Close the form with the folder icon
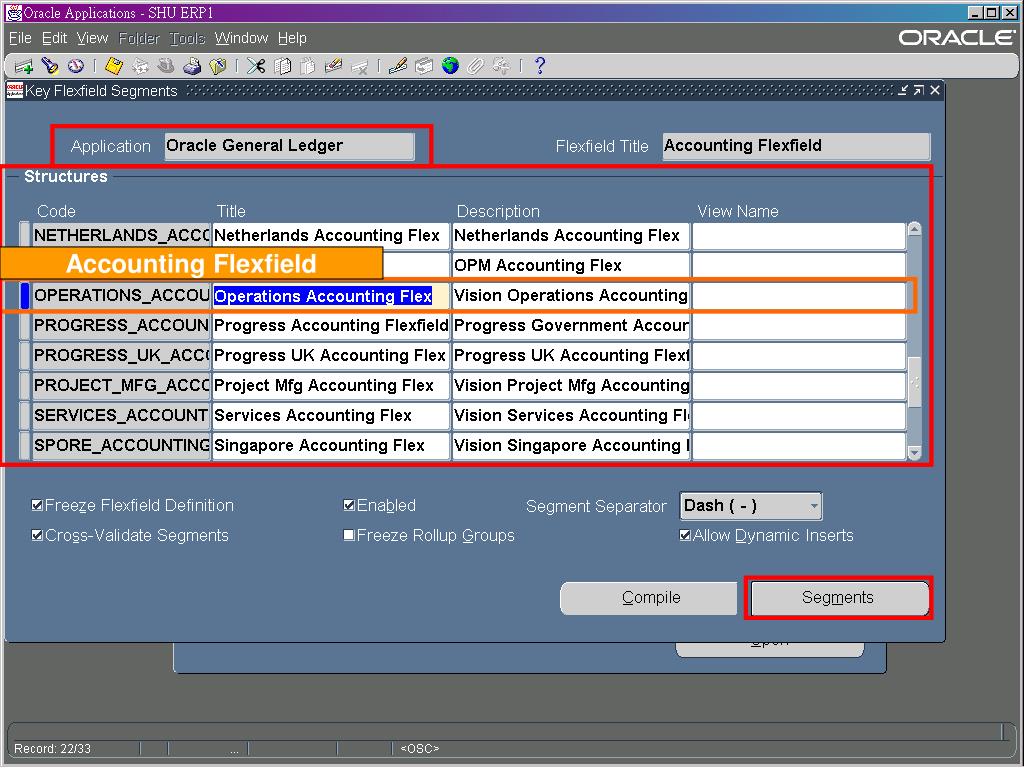This screenshot has width=1024, height=768. pyautogui.click(x=217, y=66)
